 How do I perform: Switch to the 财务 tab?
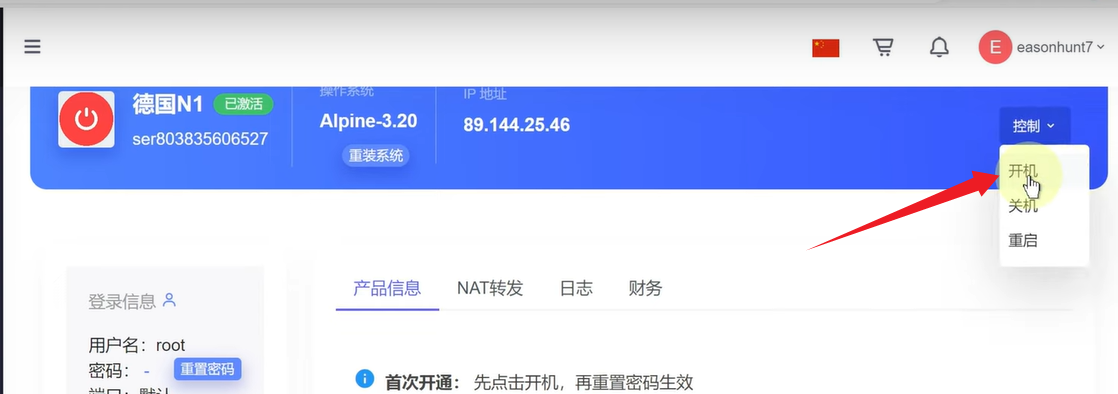click(645, 288)
